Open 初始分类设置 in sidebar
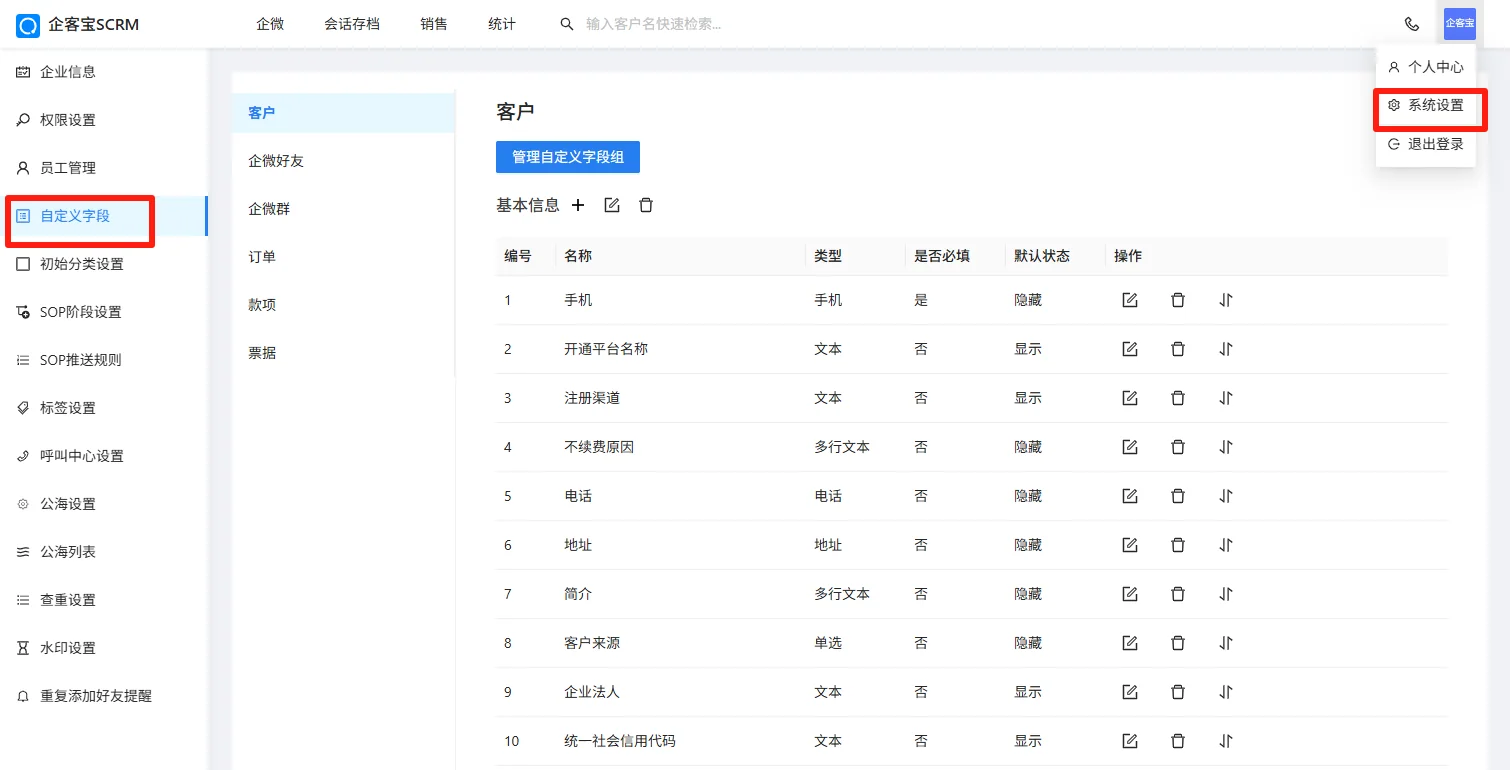Viewport: 1510px width, 770px height. 104,264
